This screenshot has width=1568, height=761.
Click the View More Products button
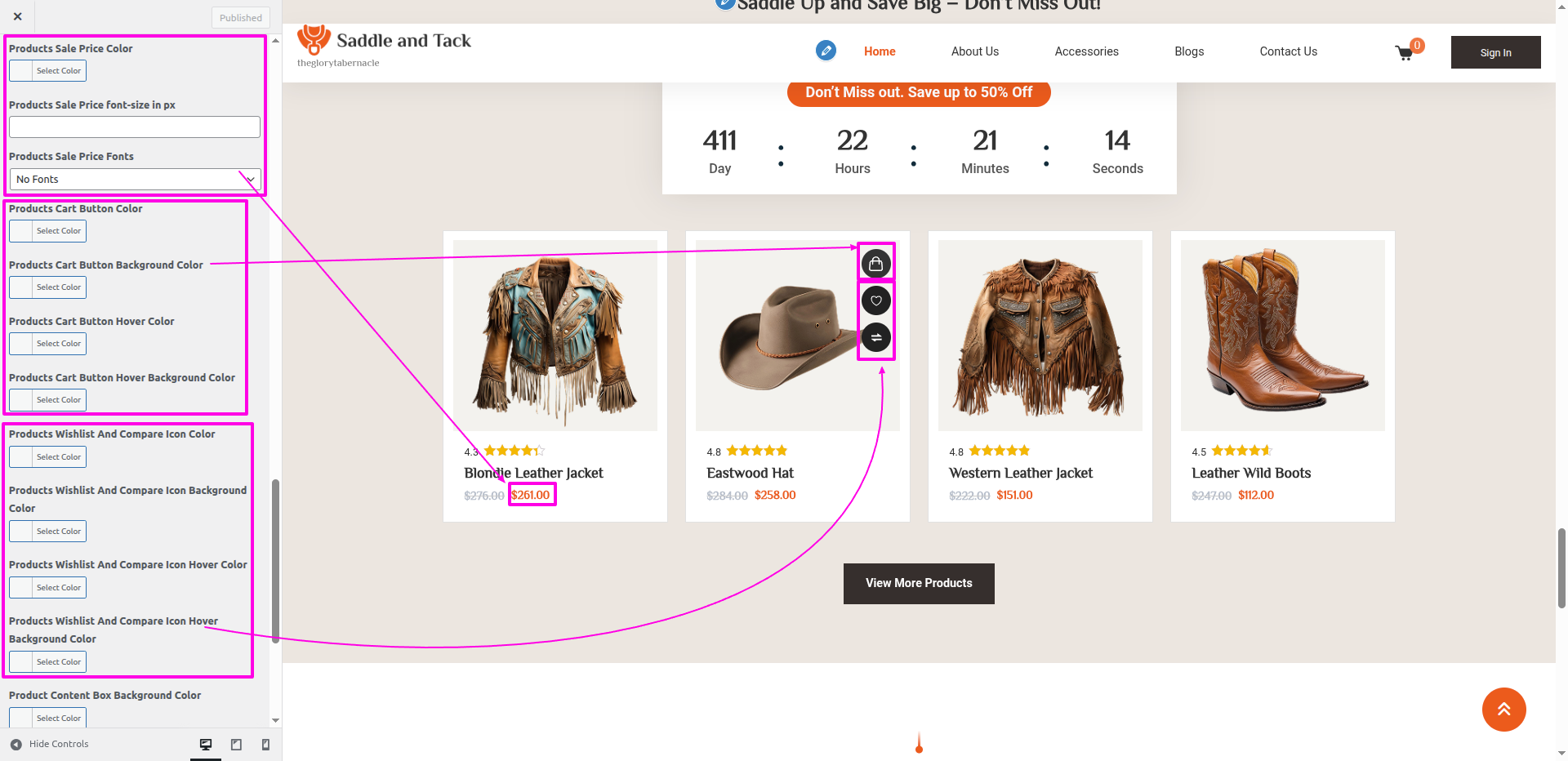coord(919,583)
